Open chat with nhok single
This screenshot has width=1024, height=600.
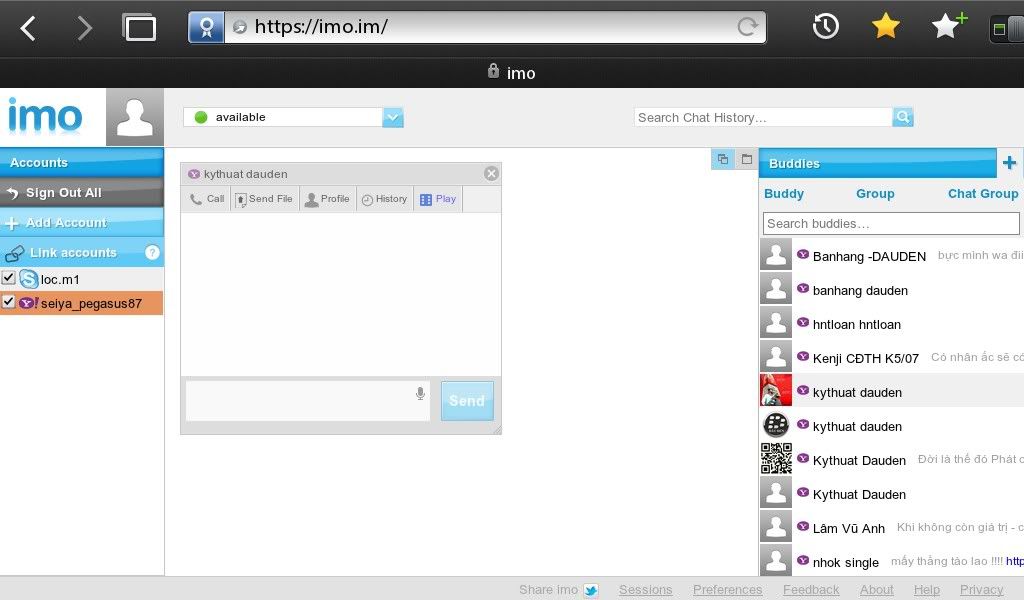892,561
